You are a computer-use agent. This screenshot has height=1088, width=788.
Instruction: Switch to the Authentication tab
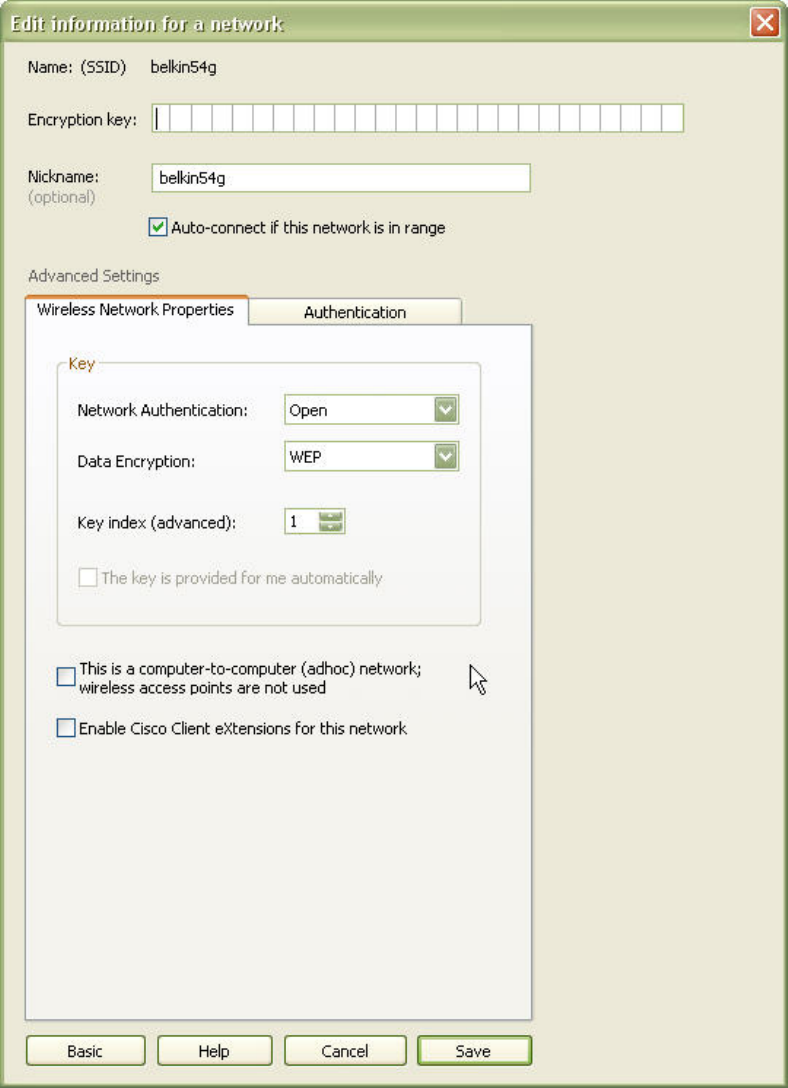354,312
